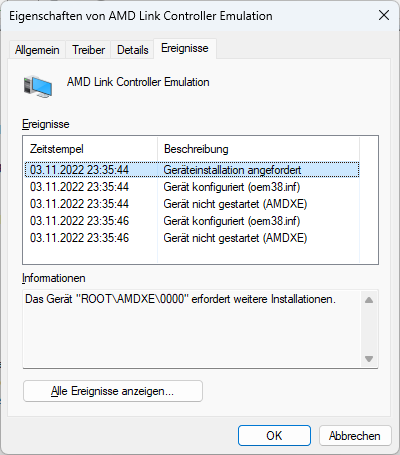Switch to the Allgemein tab
Screen dimensions: 400x455
tap(37, 50)
